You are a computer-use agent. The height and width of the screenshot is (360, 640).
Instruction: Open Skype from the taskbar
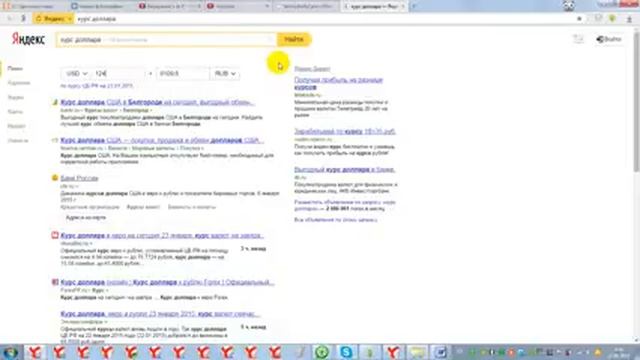pos(346,352)
